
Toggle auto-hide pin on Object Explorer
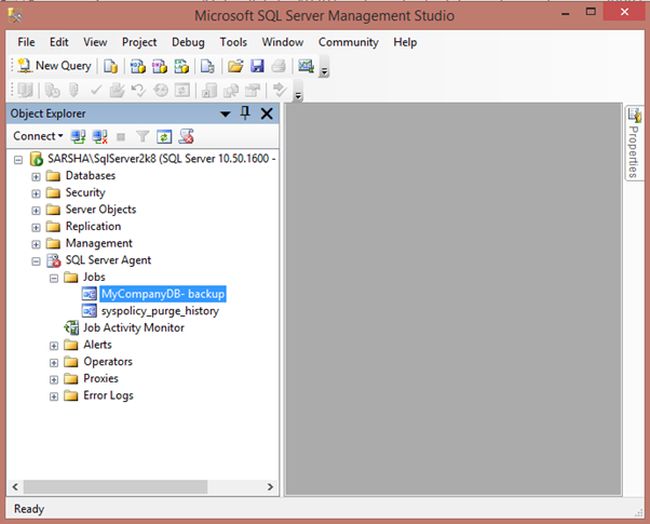245,113
